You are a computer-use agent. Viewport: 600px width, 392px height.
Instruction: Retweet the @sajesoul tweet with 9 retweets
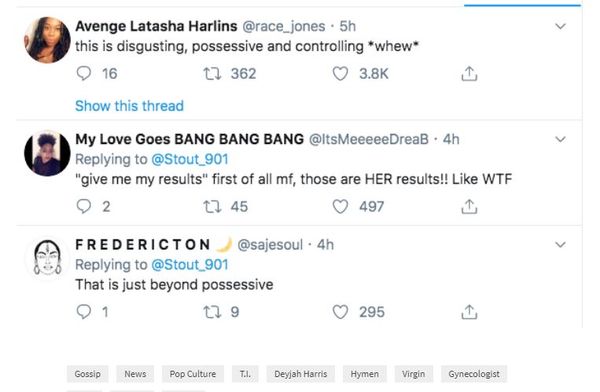[x=212, y=312]
